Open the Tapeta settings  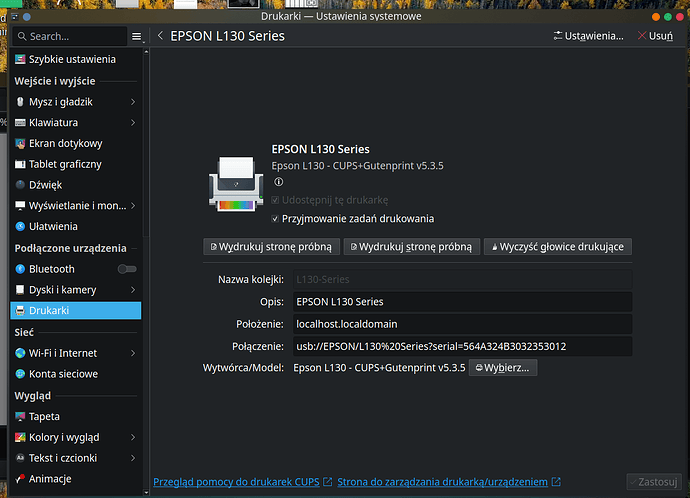76,416
